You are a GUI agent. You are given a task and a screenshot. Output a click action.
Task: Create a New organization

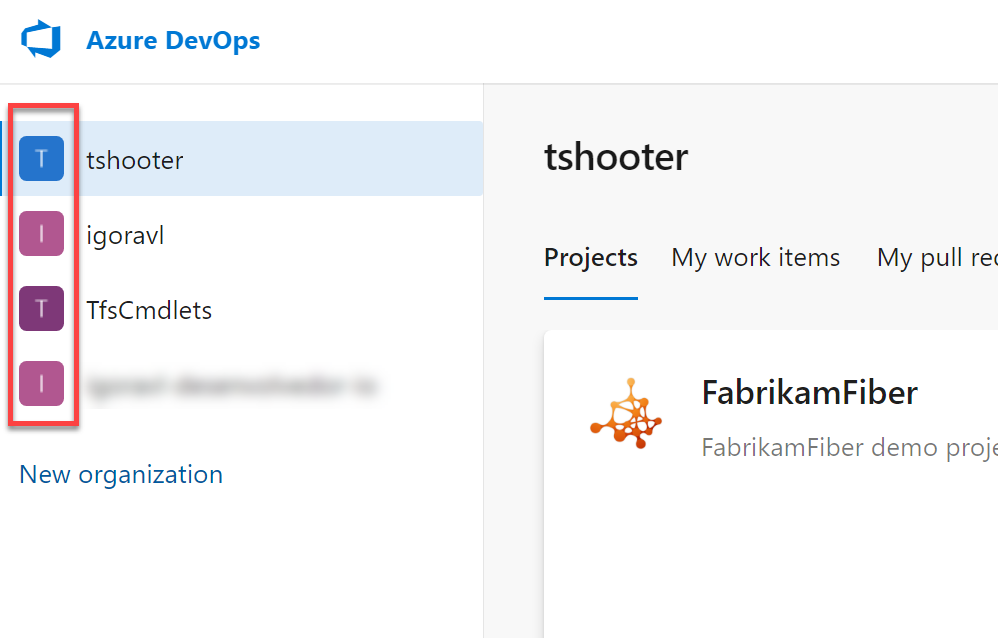tap(121, 474)
